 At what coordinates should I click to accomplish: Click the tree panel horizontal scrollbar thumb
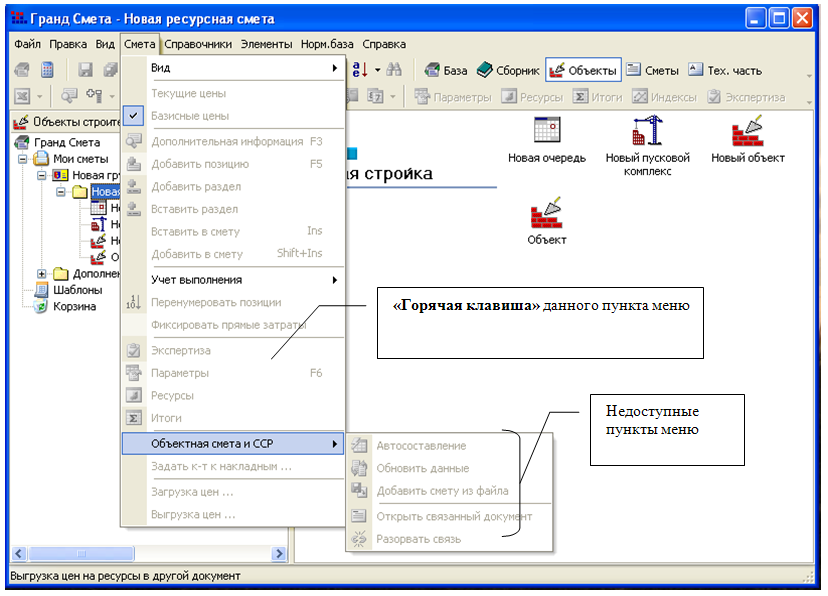81,553
